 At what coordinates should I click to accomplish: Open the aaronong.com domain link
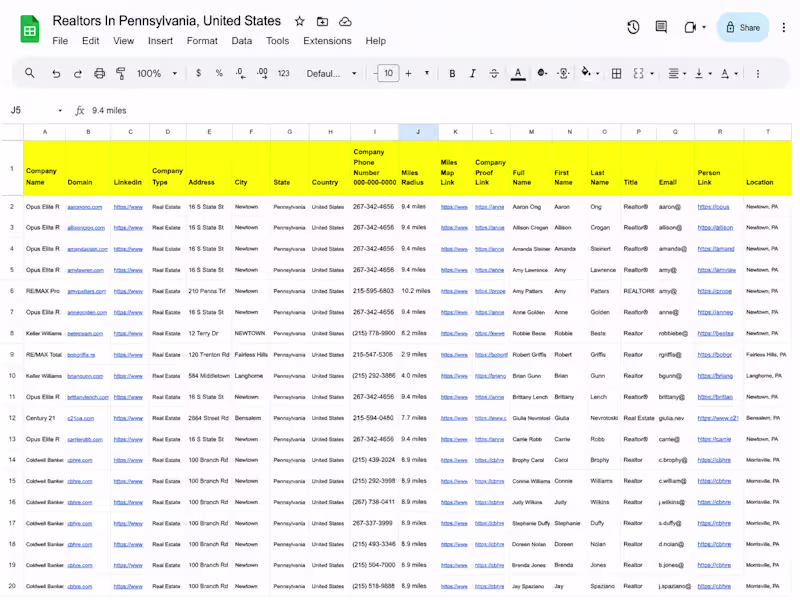pos(85,207)
